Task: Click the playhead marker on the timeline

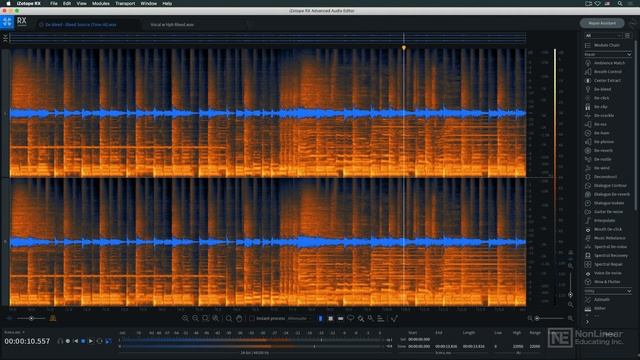Action: (404, 48)
